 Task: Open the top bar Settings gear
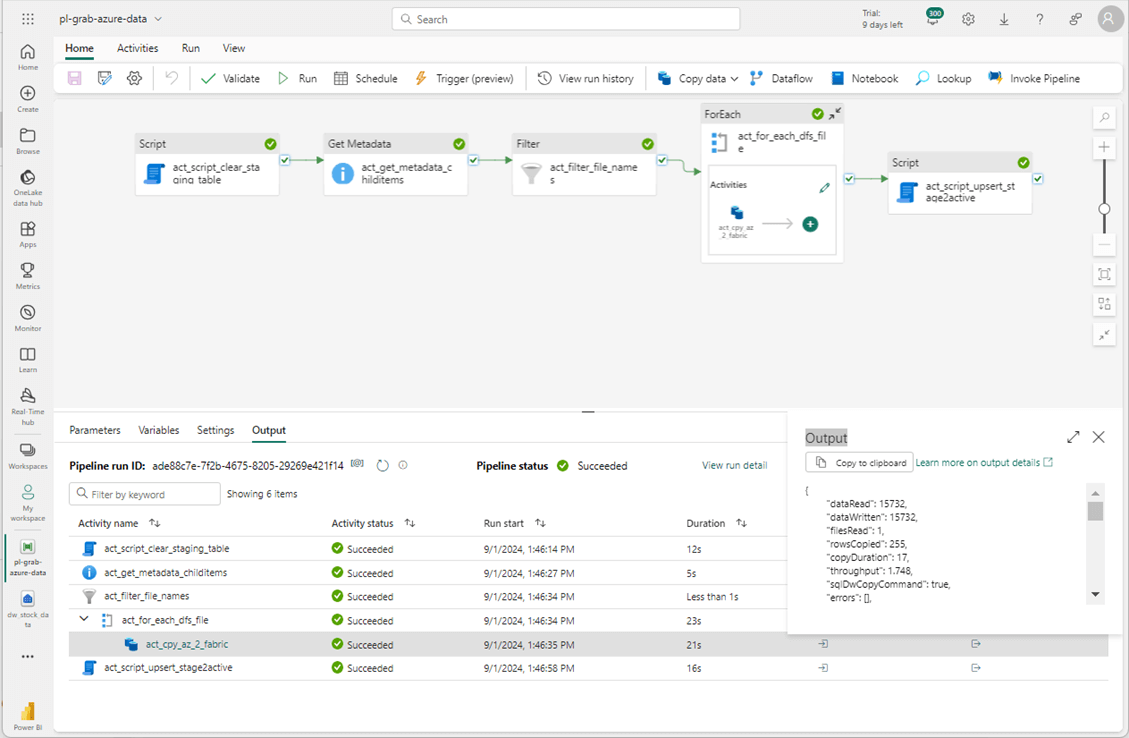(x=968, y=19)
